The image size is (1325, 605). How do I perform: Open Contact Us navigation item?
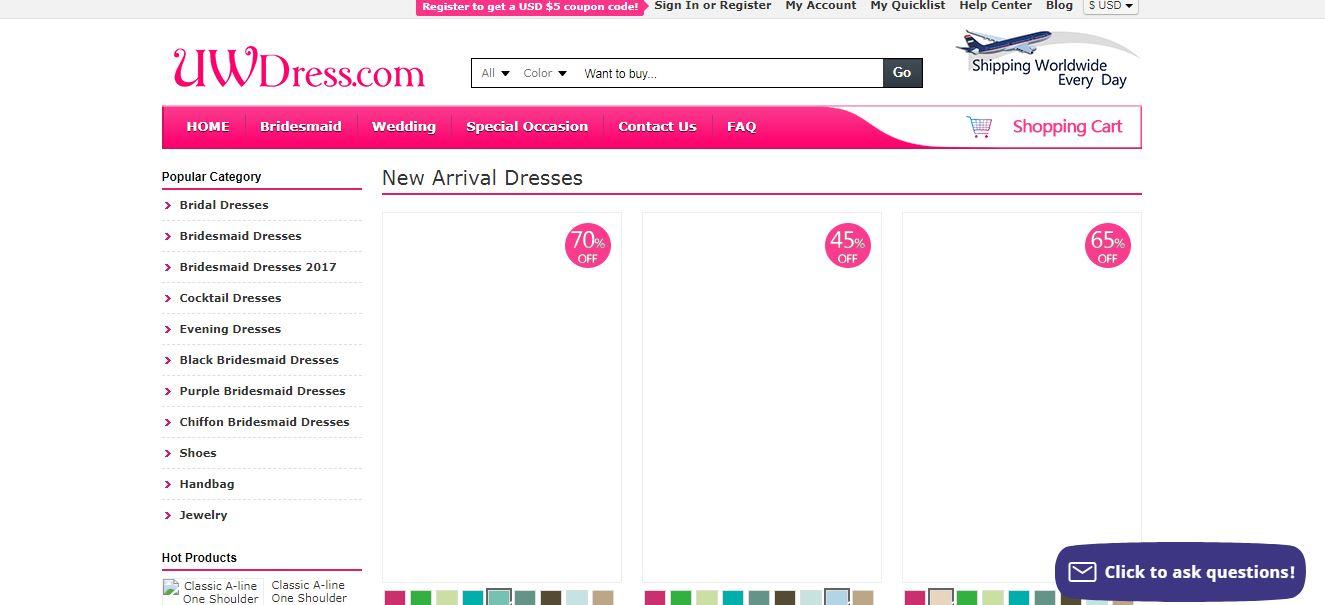click(657, 127)
